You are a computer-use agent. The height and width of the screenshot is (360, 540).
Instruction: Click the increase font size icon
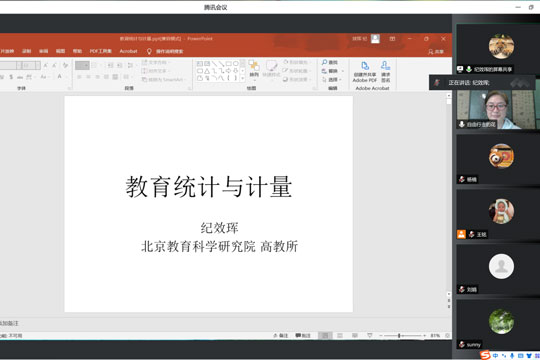pos(45,65)
